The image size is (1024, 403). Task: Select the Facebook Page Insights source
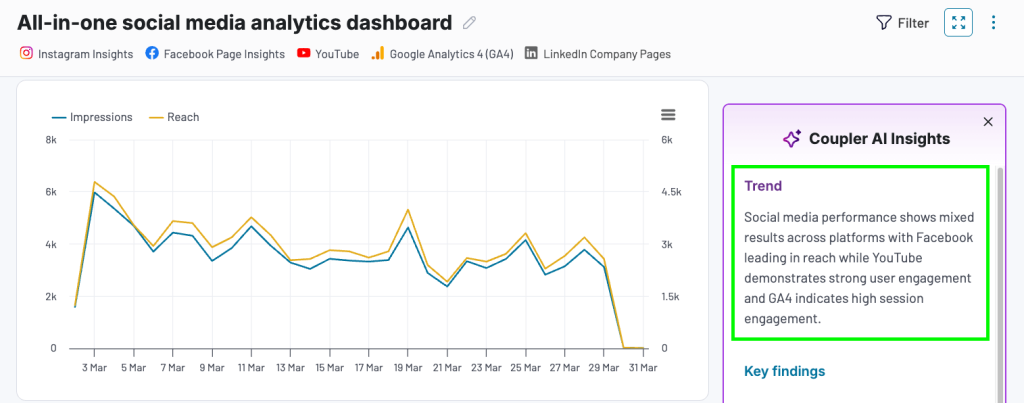223,54
